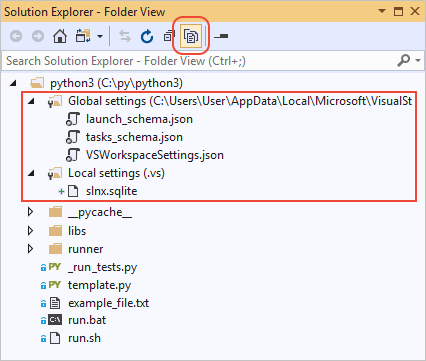
Task: Expand the libs folder
Action: pyautogui.click(x=30, y=230)
